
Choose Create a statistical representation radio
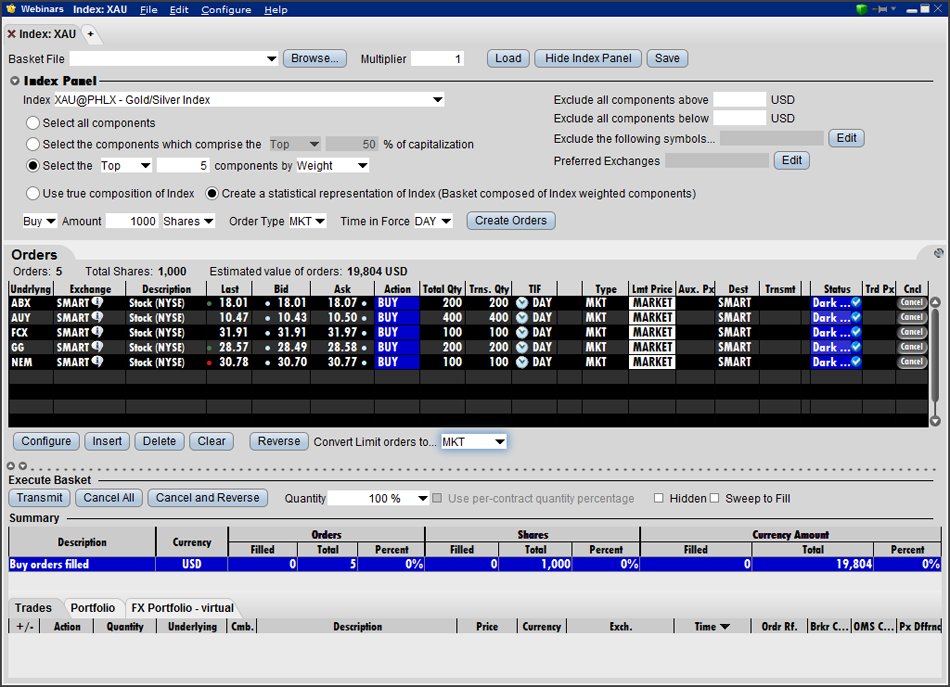[212, 193]
